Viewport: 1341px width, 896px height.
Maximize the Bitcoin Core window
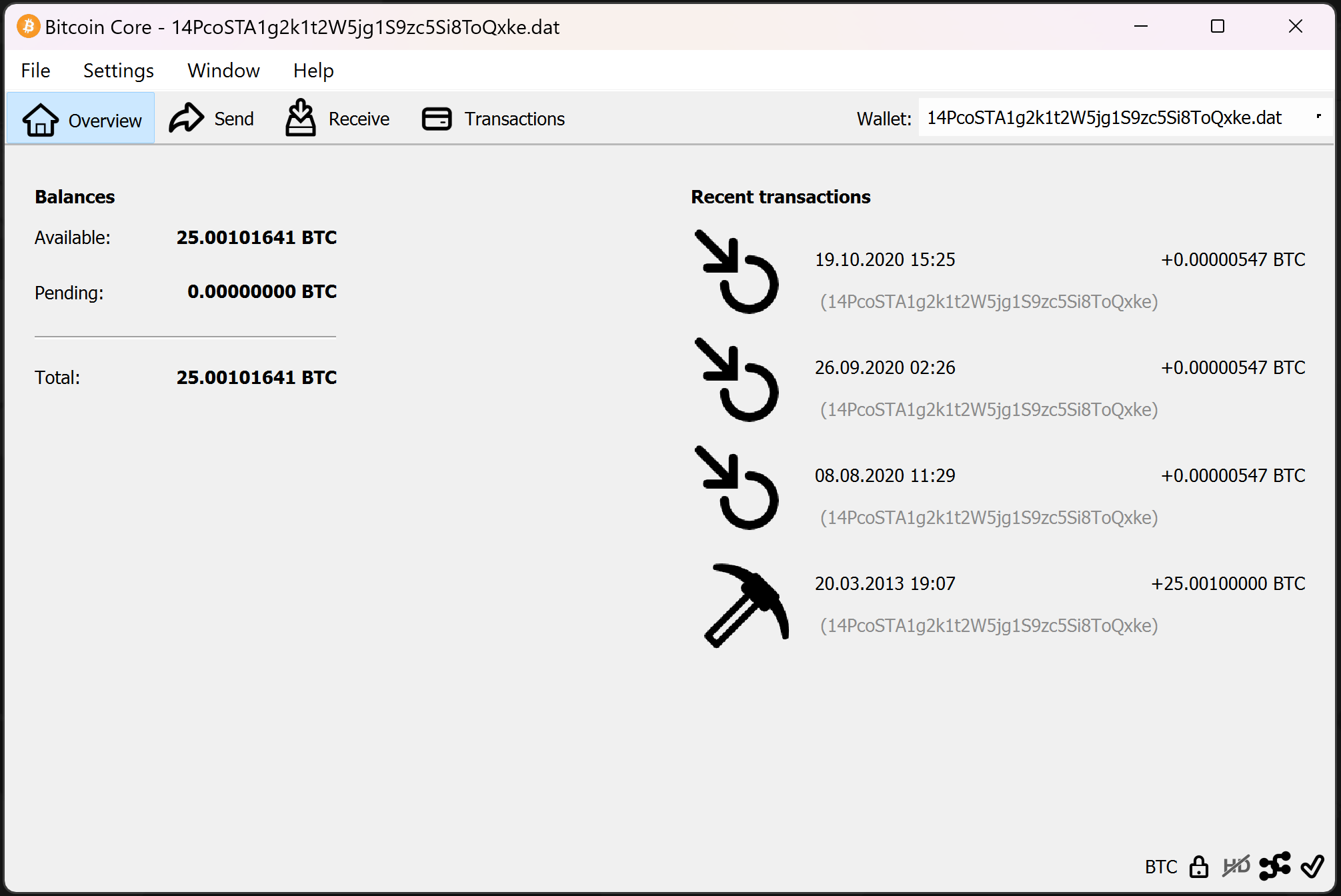click(1218, 27)
